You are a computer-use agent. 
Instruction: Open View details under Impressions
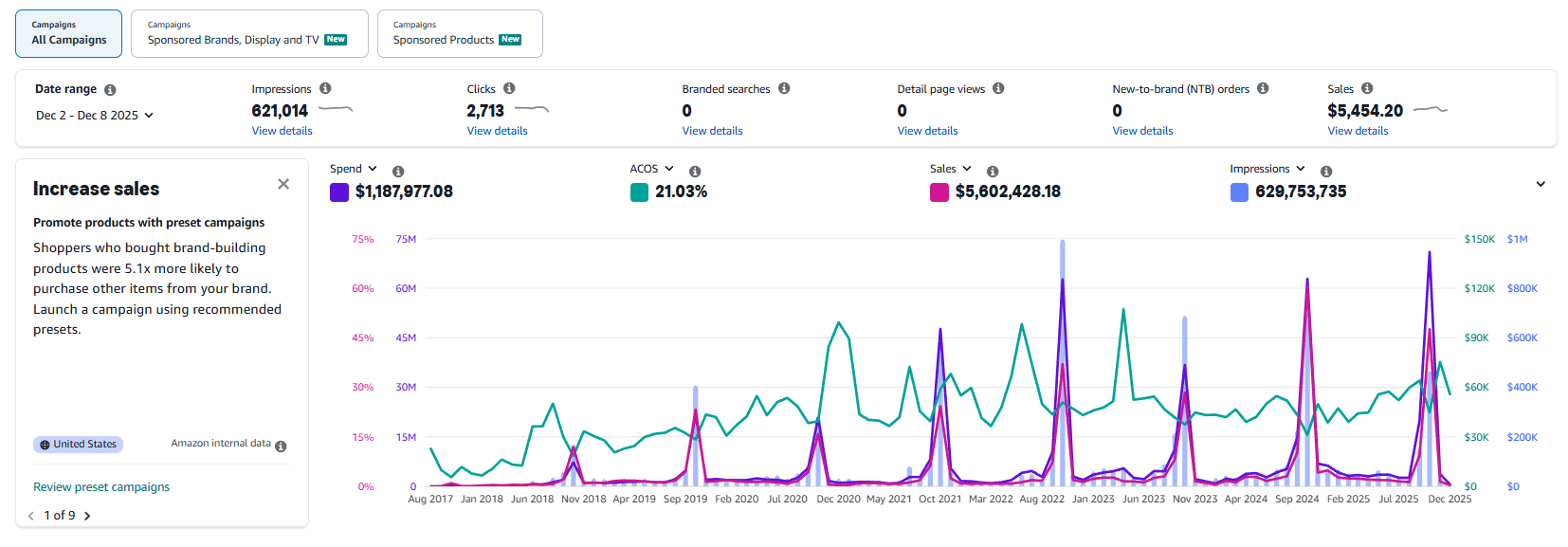(x=282, y=131)
